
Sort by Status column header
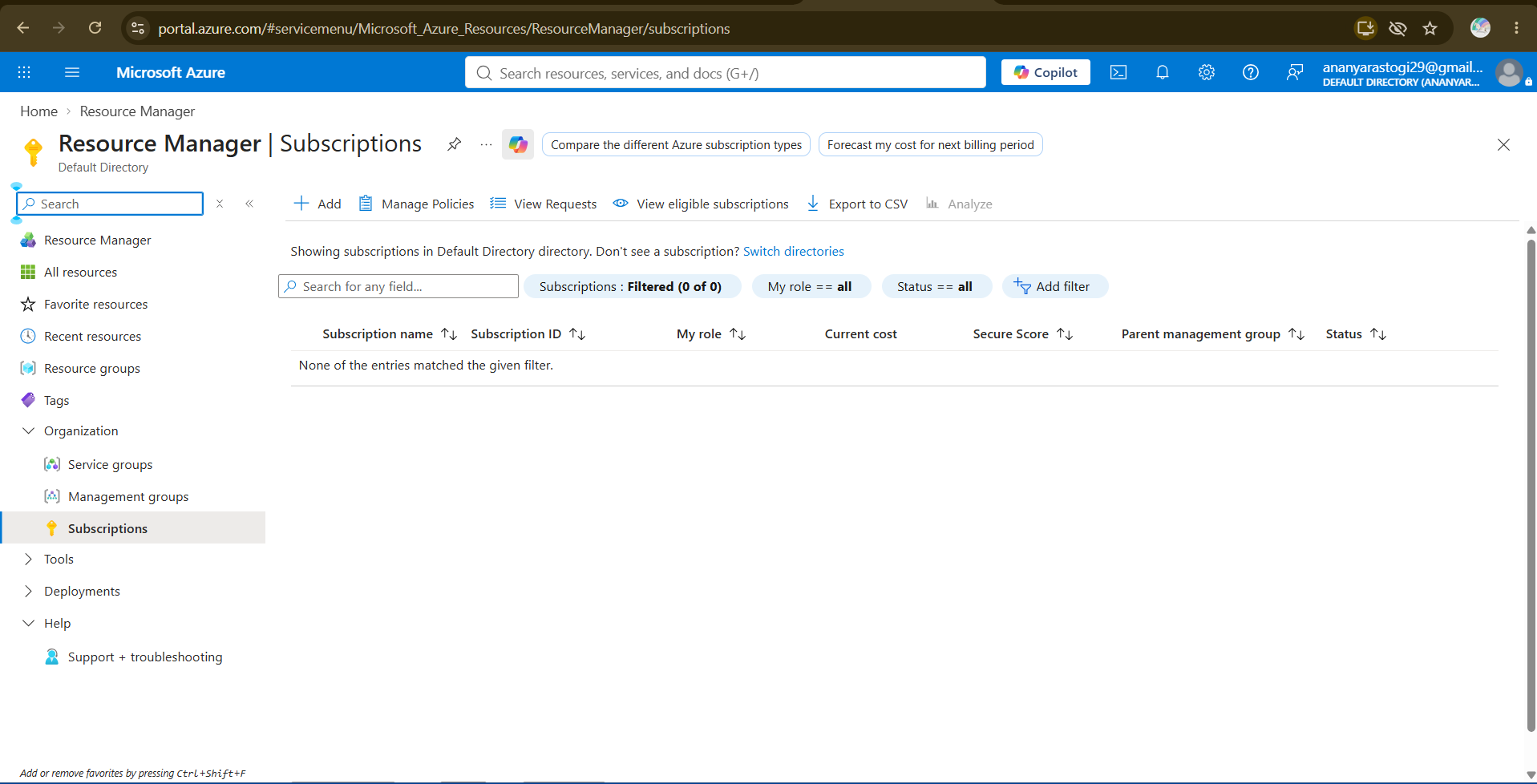(1356, 334)
